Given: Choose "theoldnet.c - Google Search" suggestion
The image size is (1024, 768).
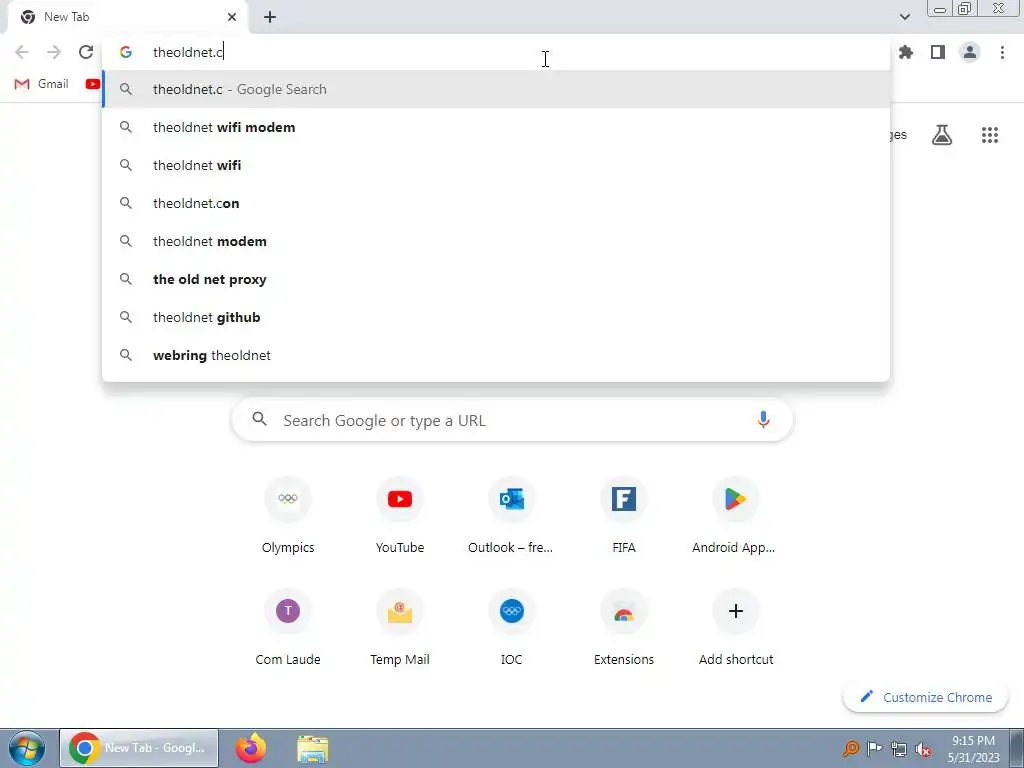Looking at the screenshot, I should [x=496, y=89].
